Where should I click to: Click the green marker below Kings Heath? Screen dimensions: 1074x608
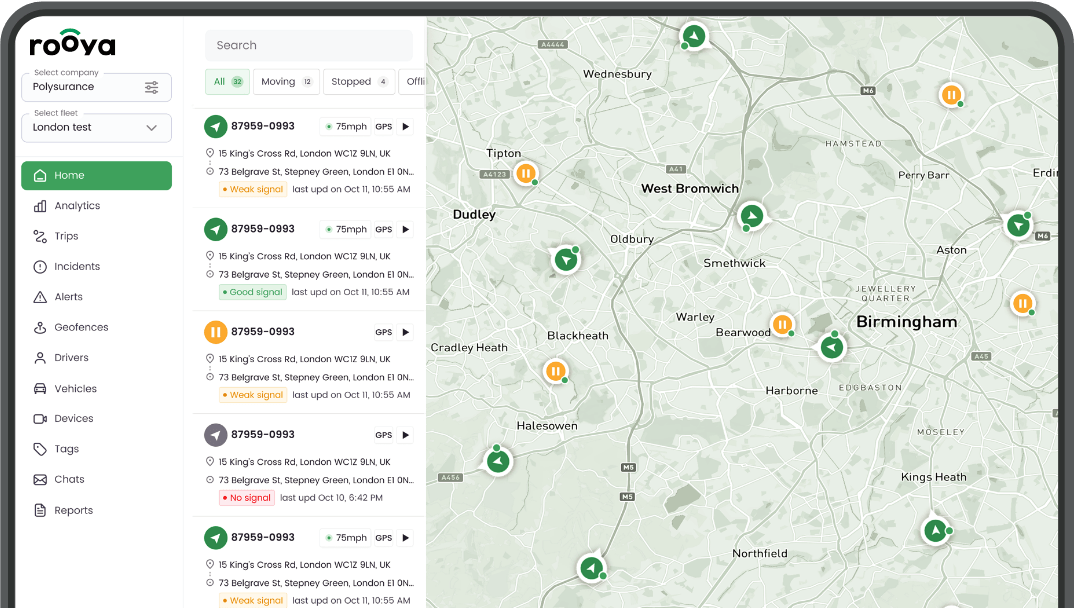936,530
